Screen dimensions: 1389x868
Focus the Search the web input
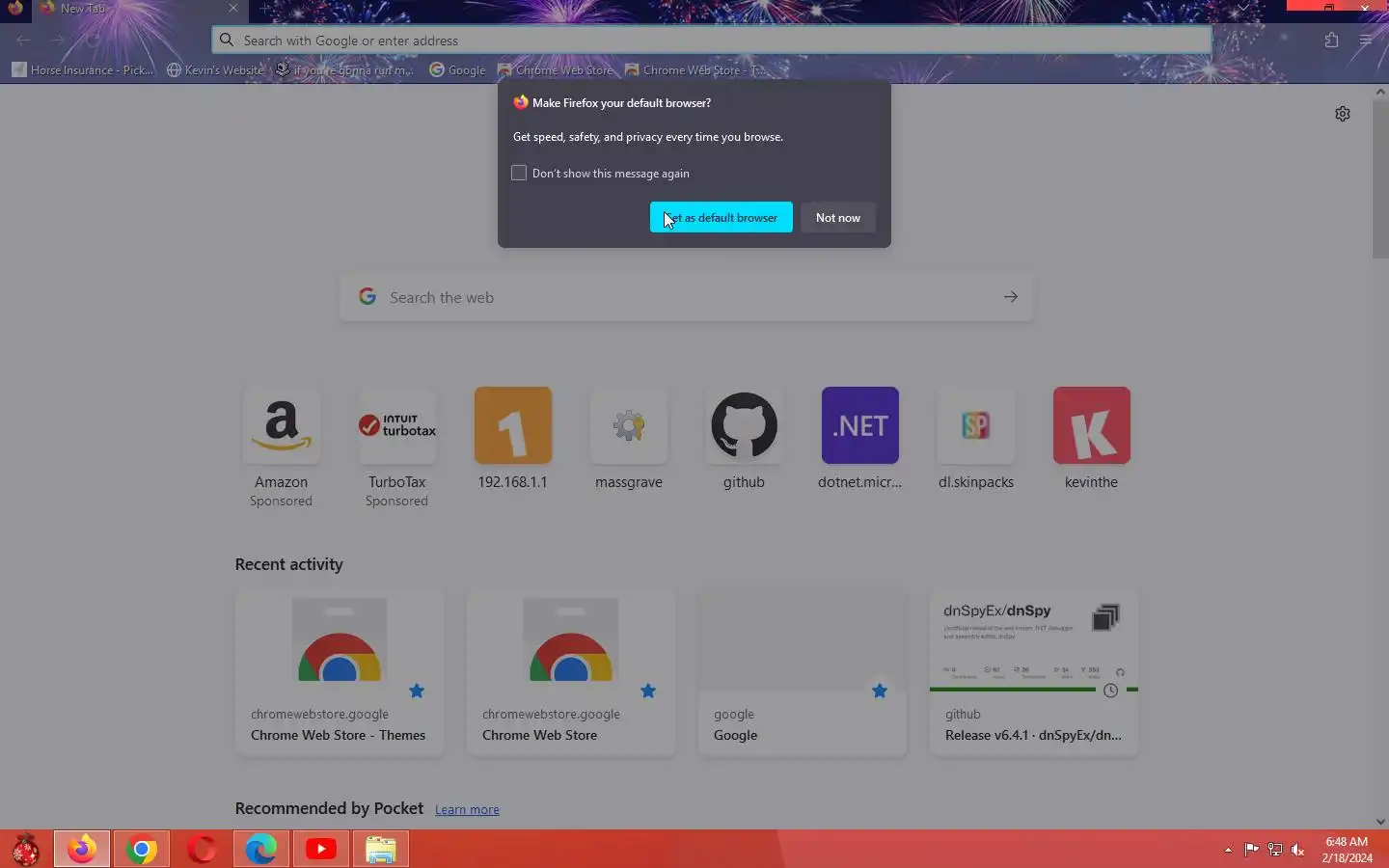click(x=687, y=297)
